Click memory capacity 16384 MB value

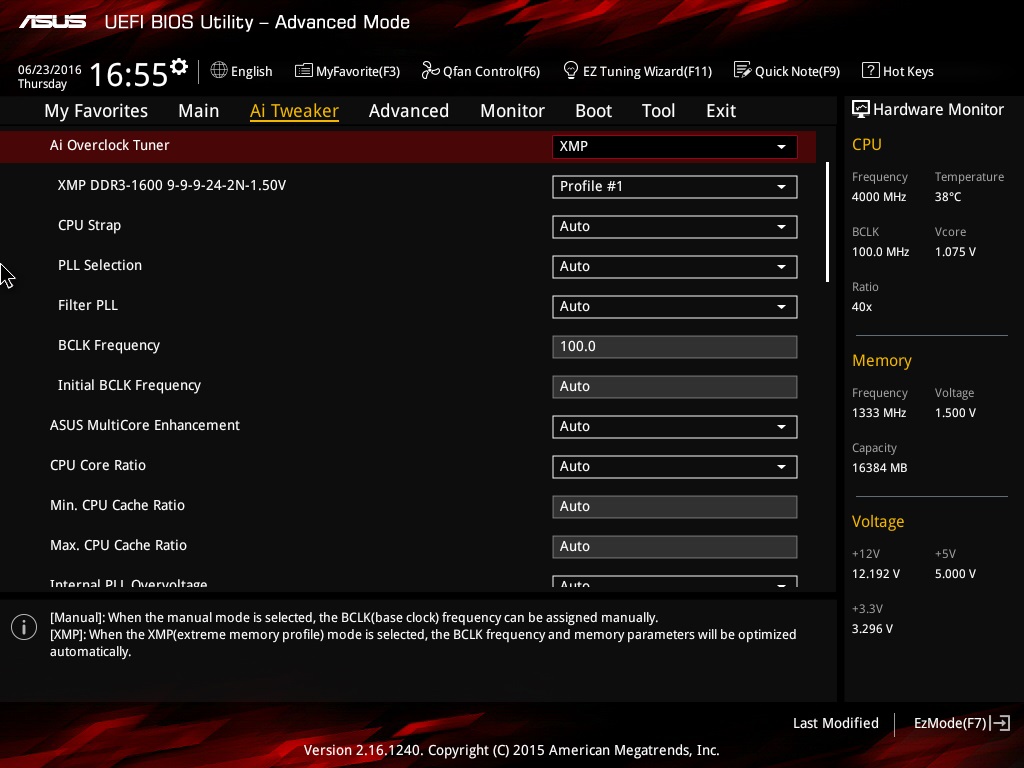(x=880, y=468)
